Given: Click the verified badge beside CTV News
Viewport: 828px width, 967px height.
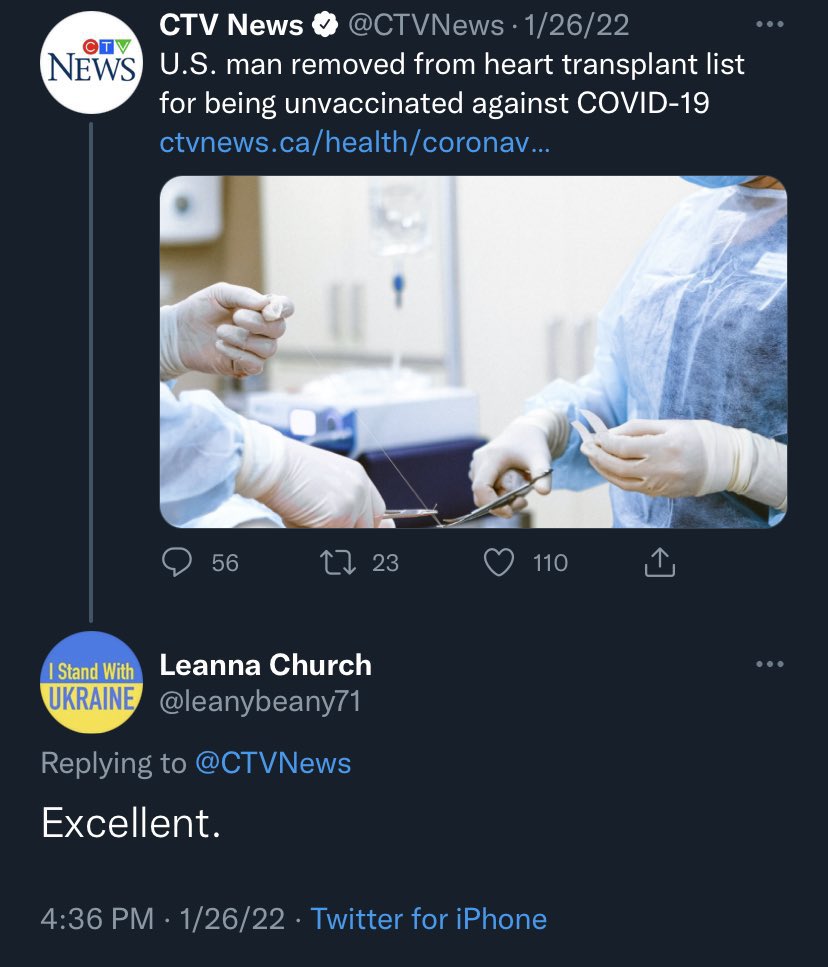Looking at the screenshot, I should (x=325, y=27).
